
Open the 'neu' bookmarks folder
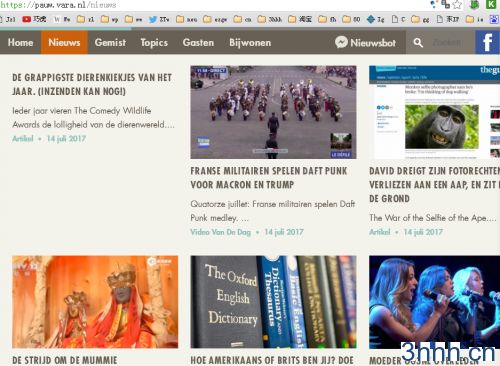[x=186, y=19]
